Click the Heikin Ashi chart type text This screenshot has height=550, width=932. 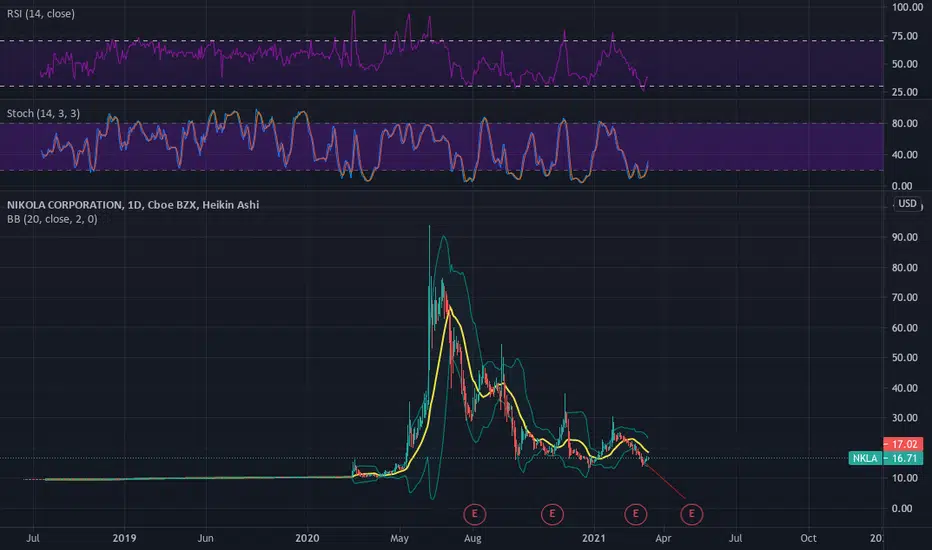(x=231, y=205)
